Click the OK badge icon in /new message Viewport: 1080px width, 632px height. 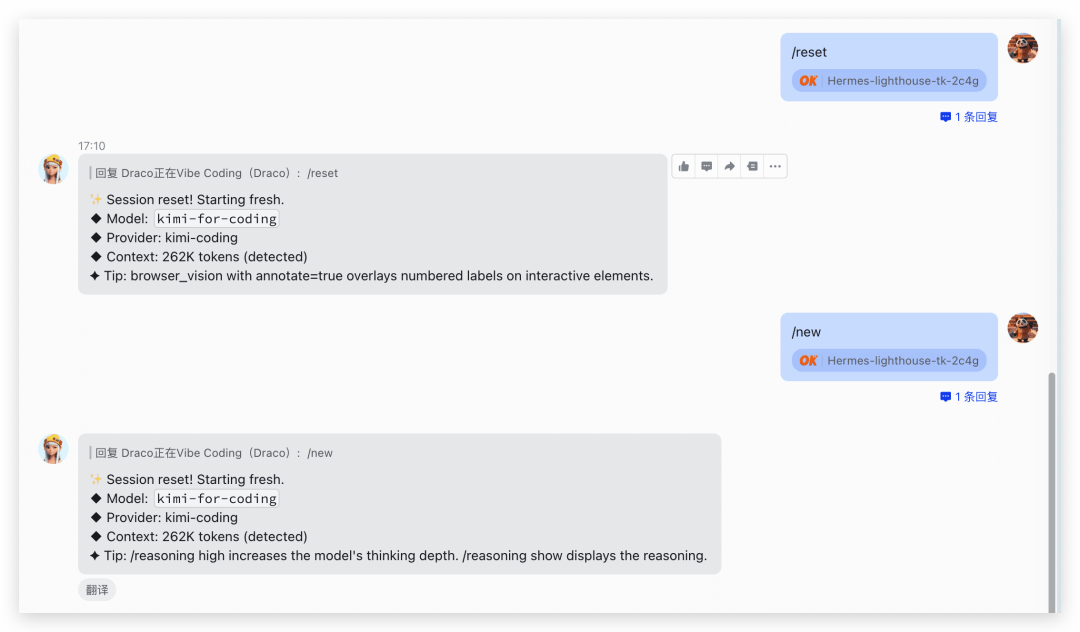808,360
